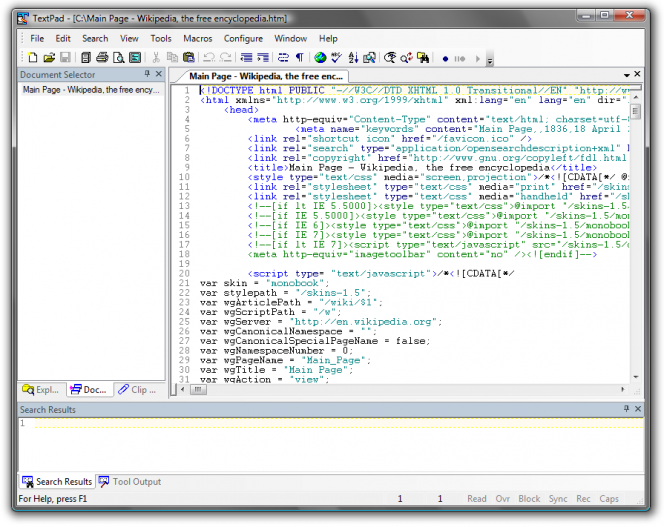Select Main Page in Document Selector list
The image size is (664, 527).
90,90
